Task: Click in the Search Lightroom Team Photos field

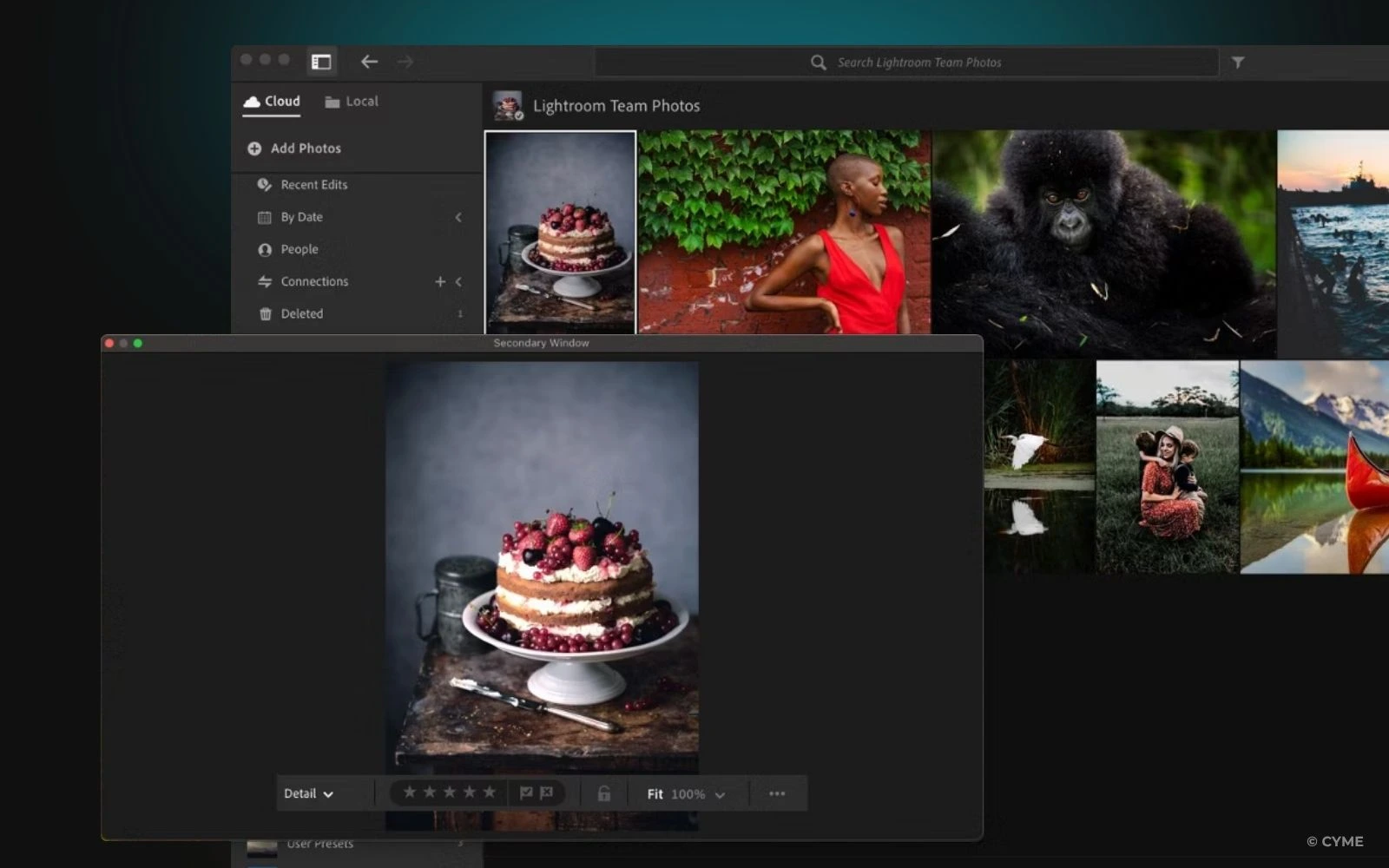Action: tap(907, 62)
